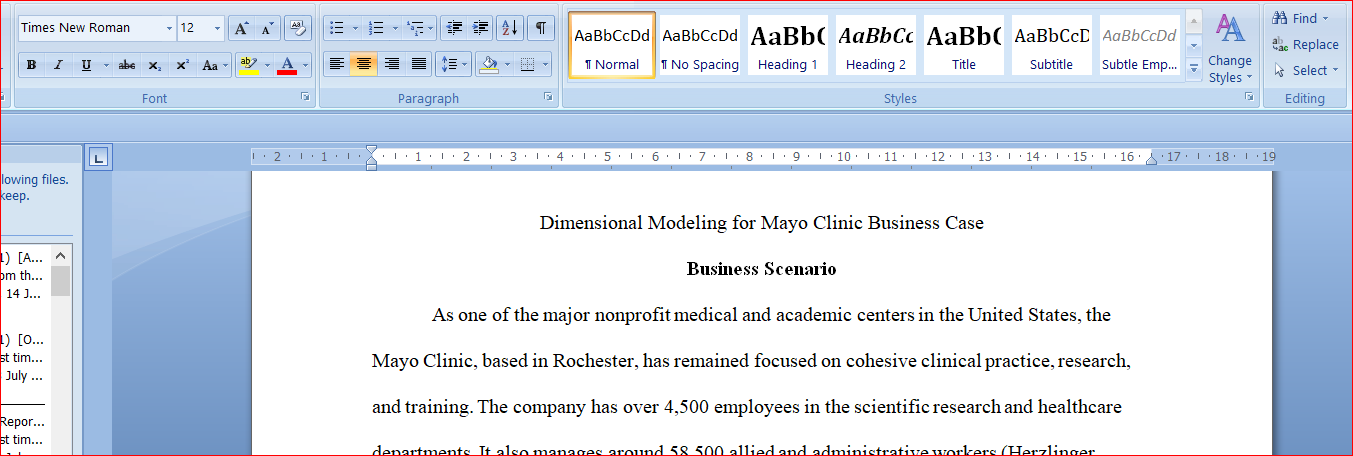Open the Borders dropdown arrow
The height and width of the screenshot is (456, 1353).
[547, 65]
